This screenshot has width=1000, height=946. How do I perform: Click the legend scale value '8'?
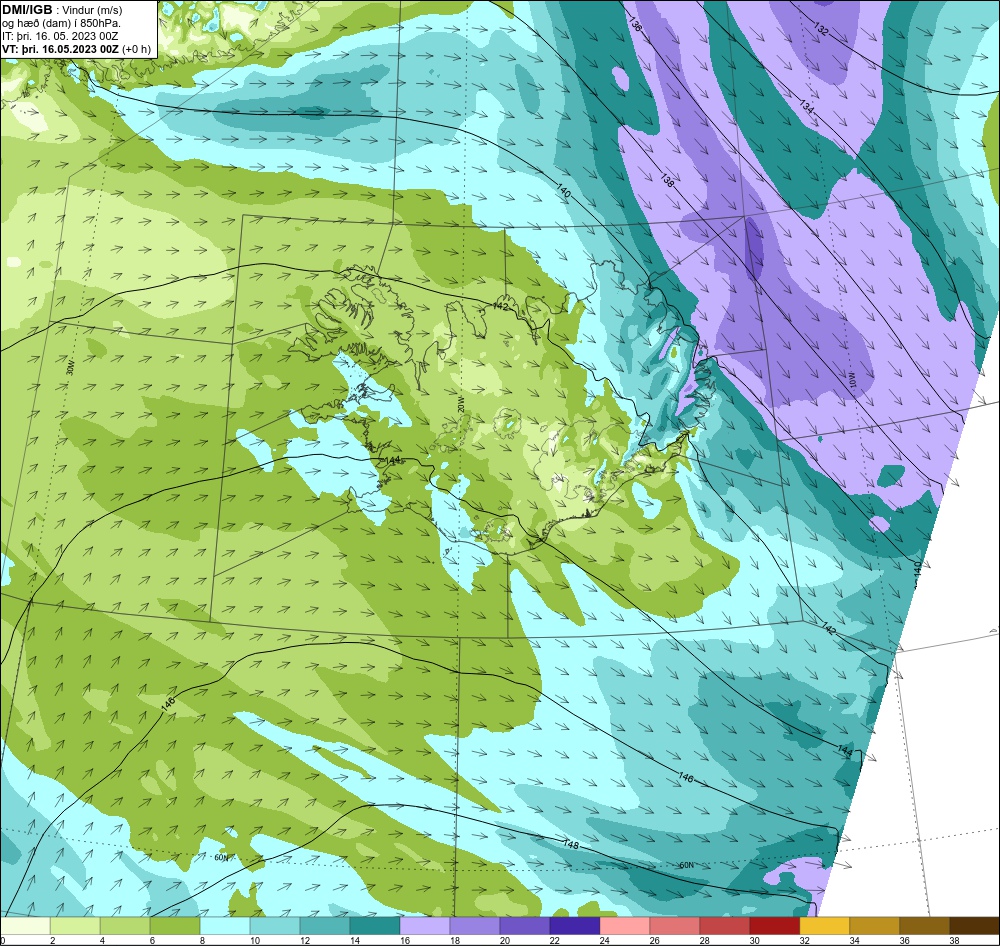[x=202, y=940]
